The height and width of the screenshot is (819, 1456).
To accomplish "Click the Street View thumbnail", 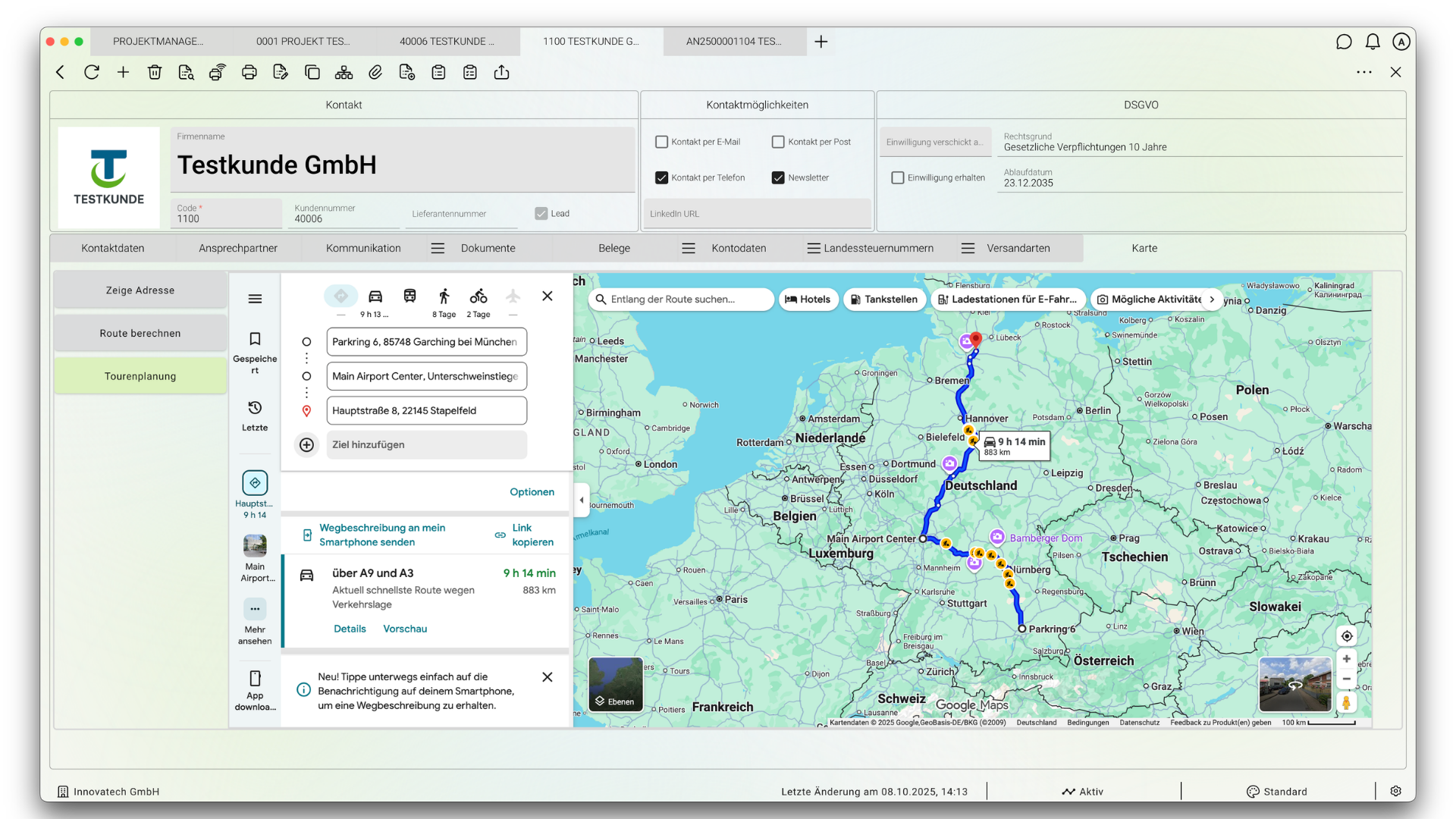I will [x=1295, y=684].
